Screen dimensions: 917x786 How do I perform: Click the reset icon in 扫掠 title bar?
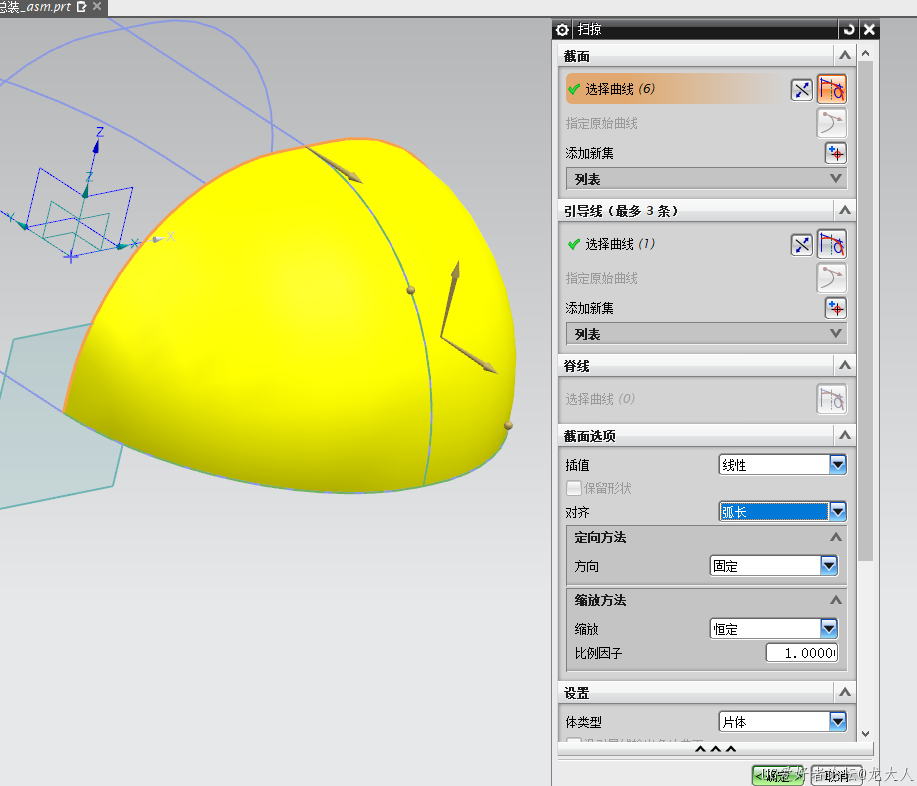coord(849,30)
